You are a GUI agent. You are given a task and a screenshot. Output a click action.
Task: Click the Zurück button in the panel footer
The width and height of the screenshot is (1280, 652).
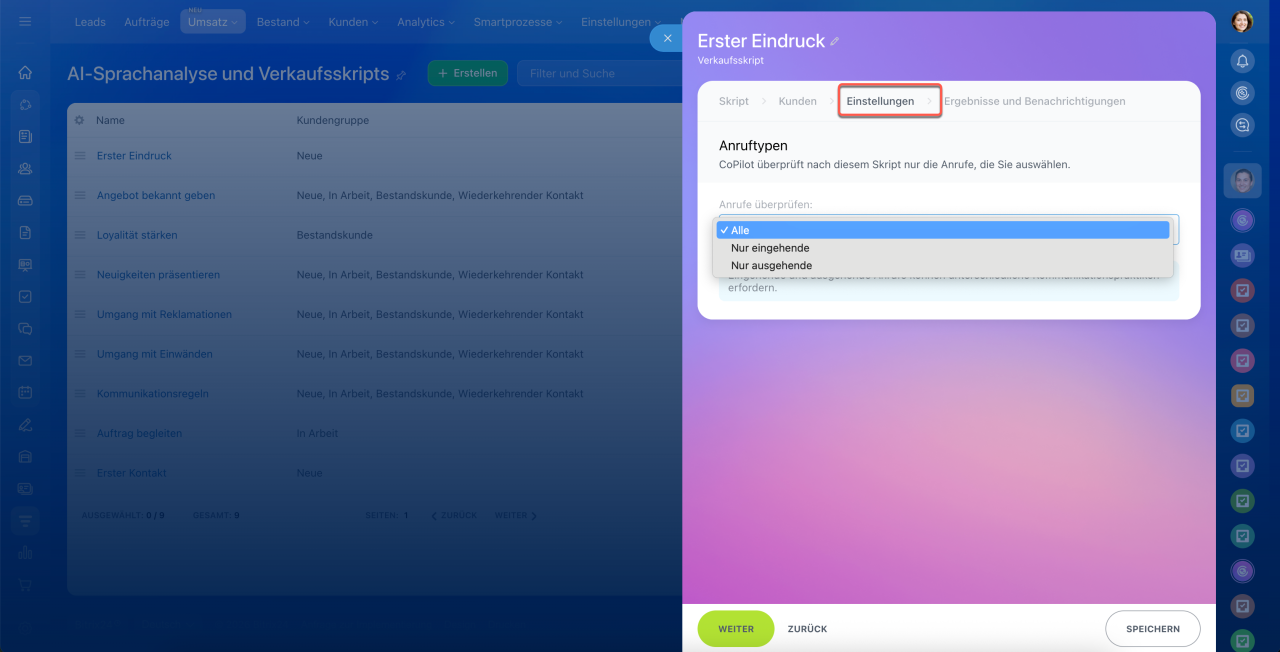[x=807, y=629]
